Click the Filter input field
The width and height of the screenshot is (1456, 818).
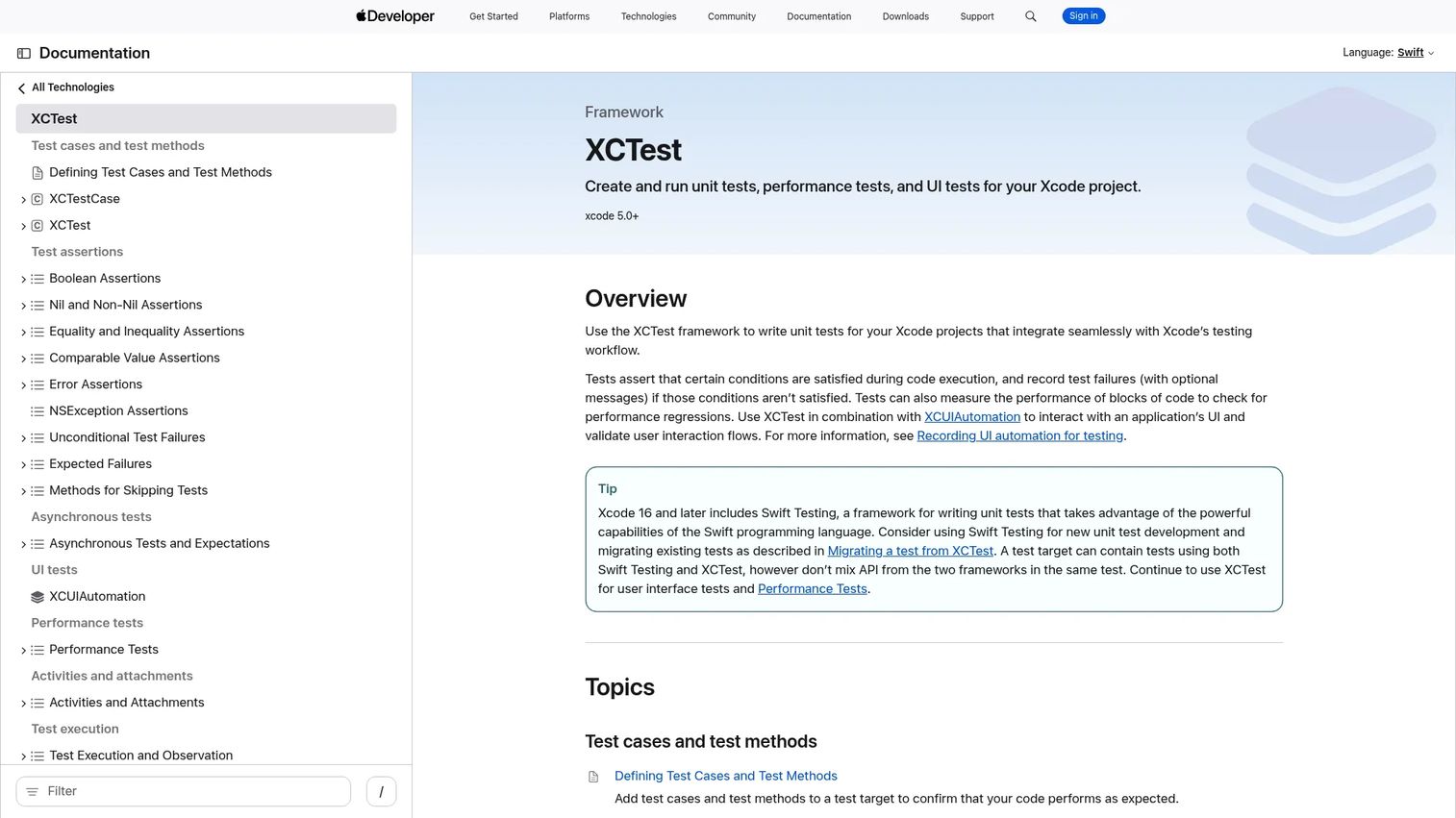click(x=184, y=792)
